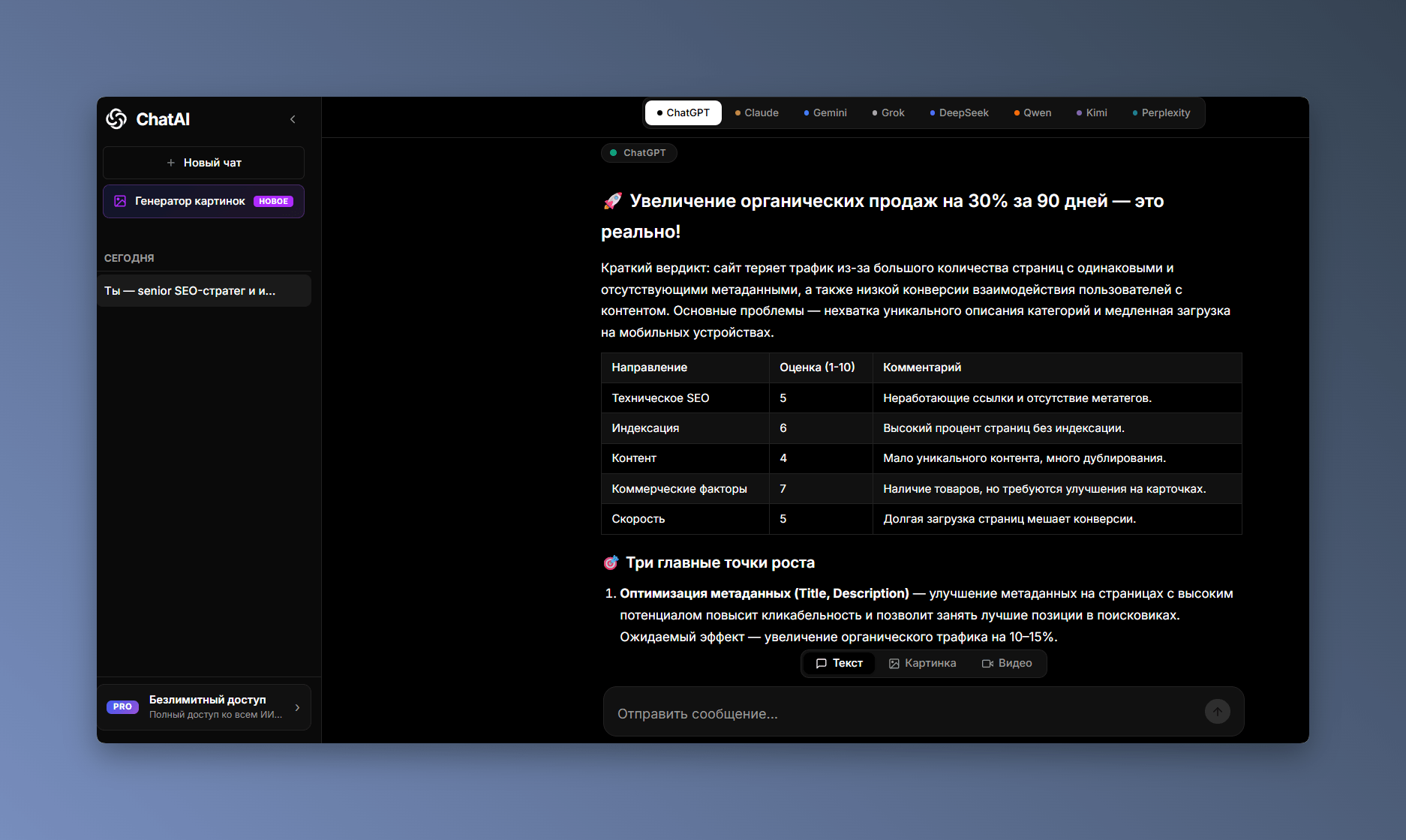Select Картинка input mode
This screenshot has height=840, width=1406.
click(922, 663)
